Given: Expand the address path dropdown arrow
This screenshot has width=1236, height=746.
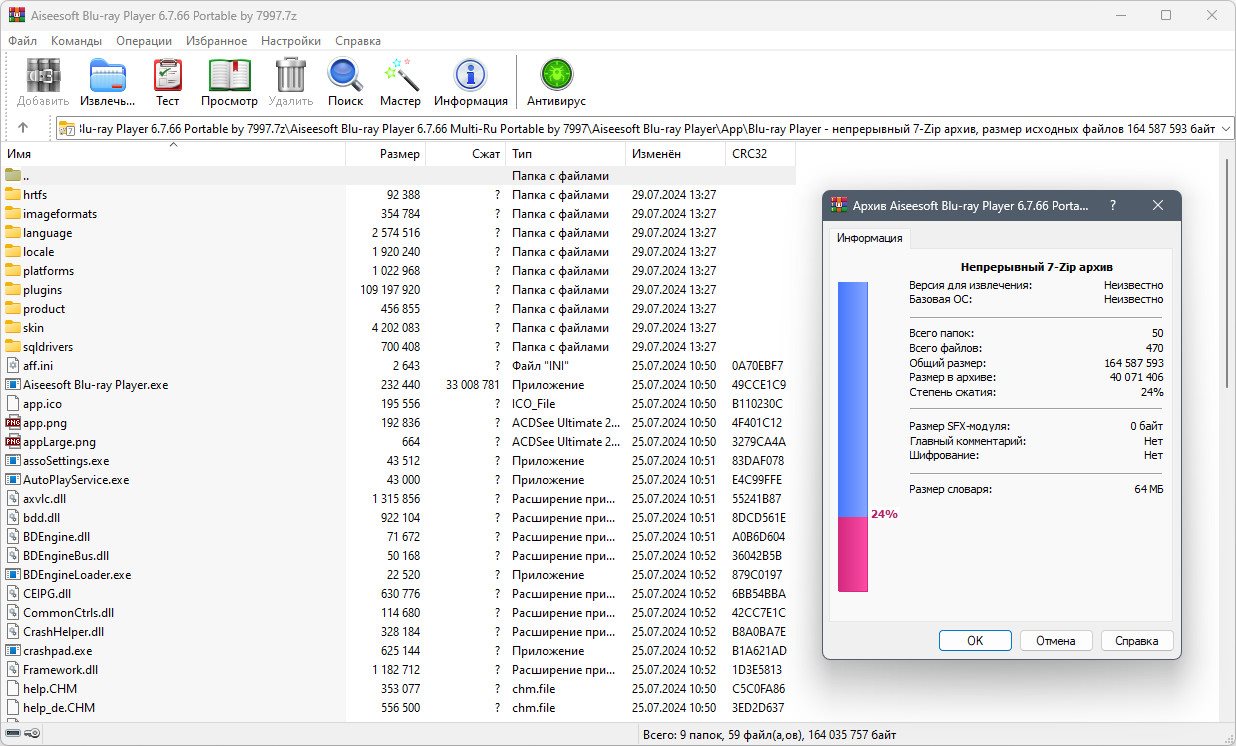Looking at the screenshot, I should 1224,129.
